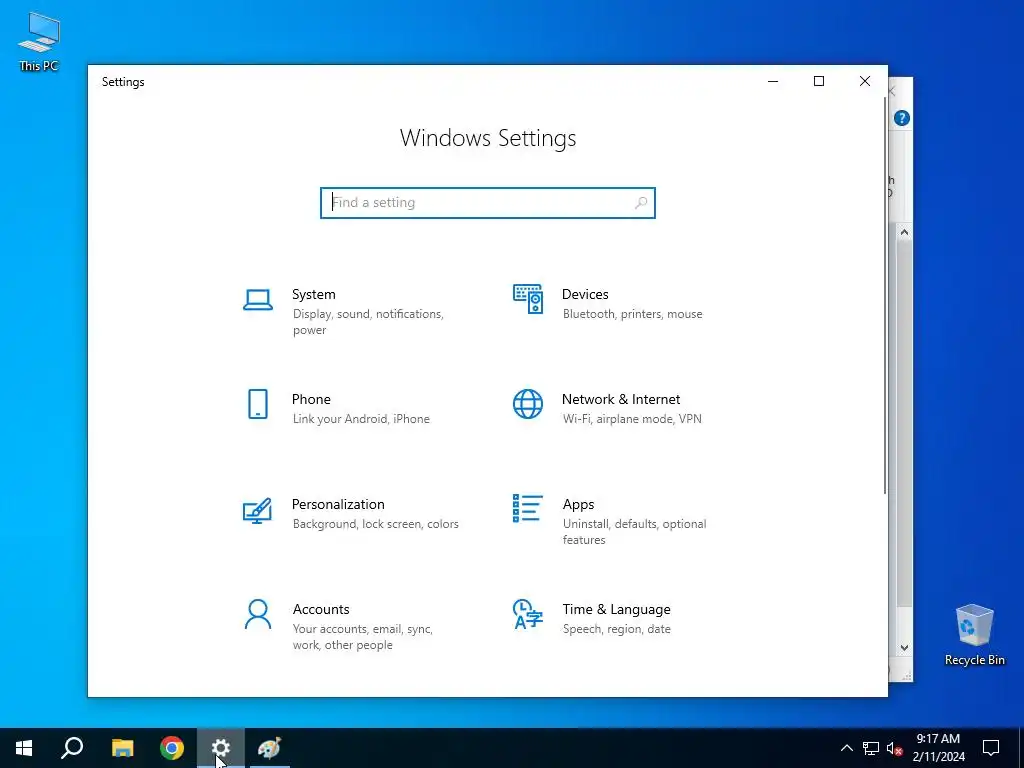
Task: Click scroll-down arrow in the background window
Action: coord(904,648)
